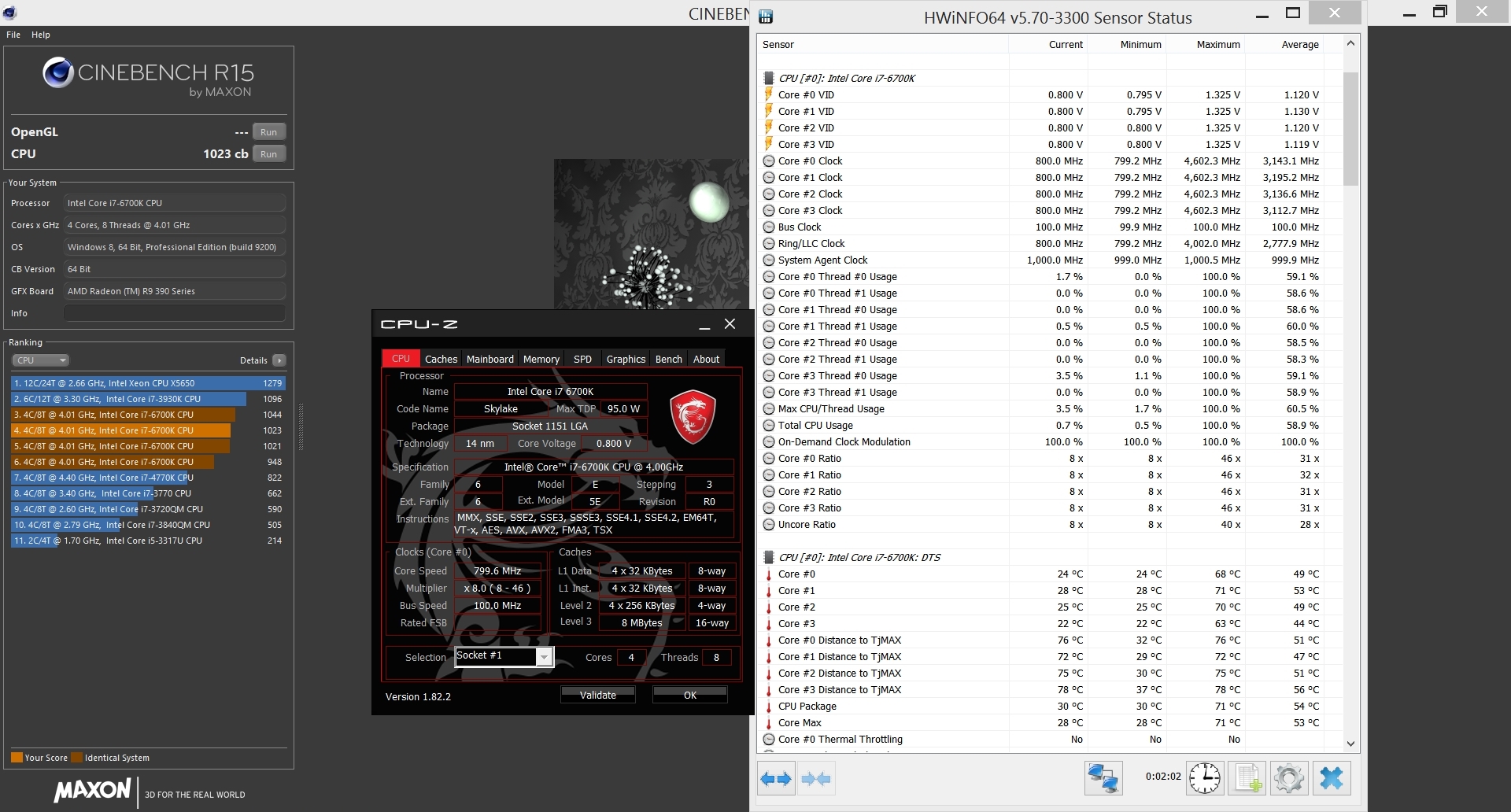
Task: Click the HWiNFO reset clock icon
Action: coord(1205,778)
